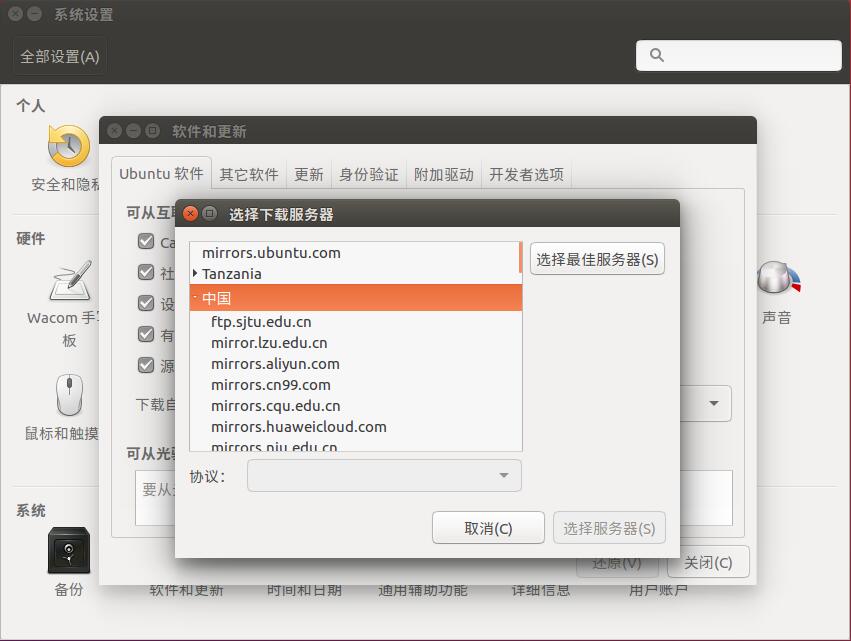The width and height of the screenshot is (851, 641).
Task: Click 全部设置 button in System Settings
Action: [60, 56]
